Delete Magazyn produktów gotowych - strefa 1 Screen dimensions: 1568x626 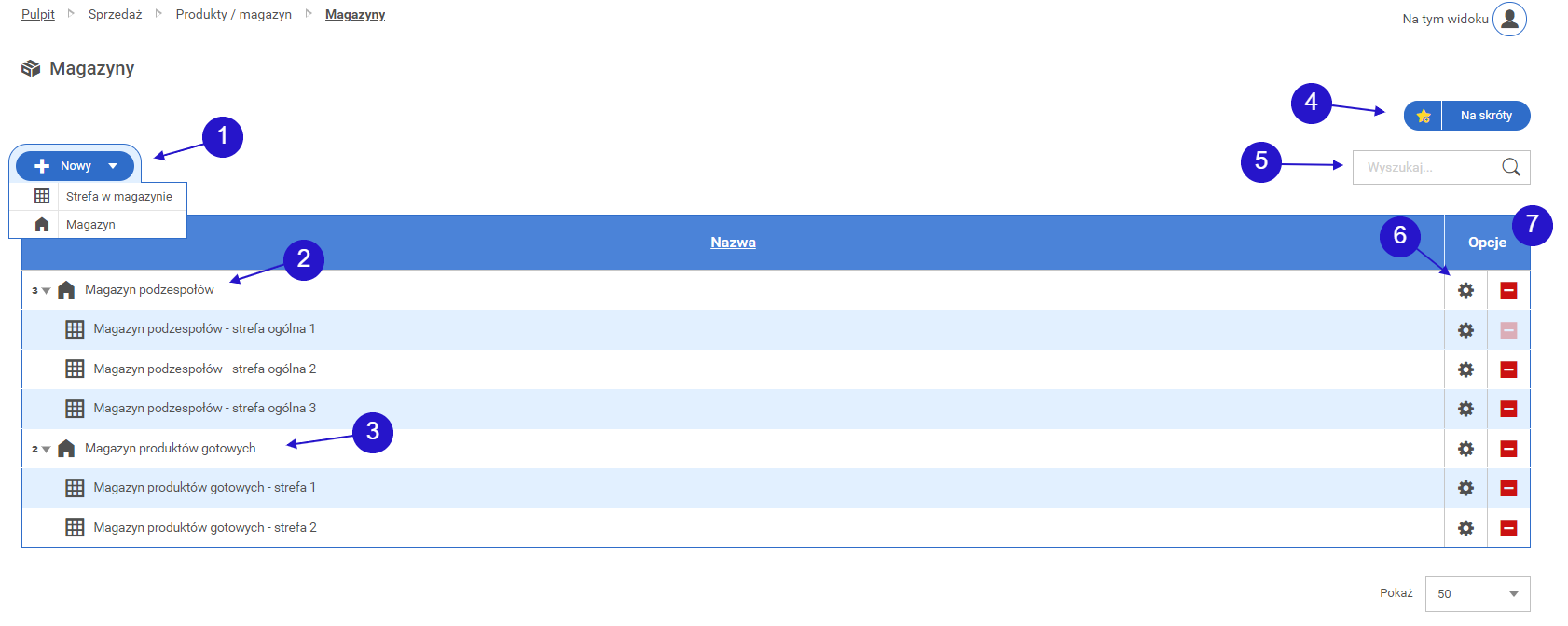point(1508,488)
